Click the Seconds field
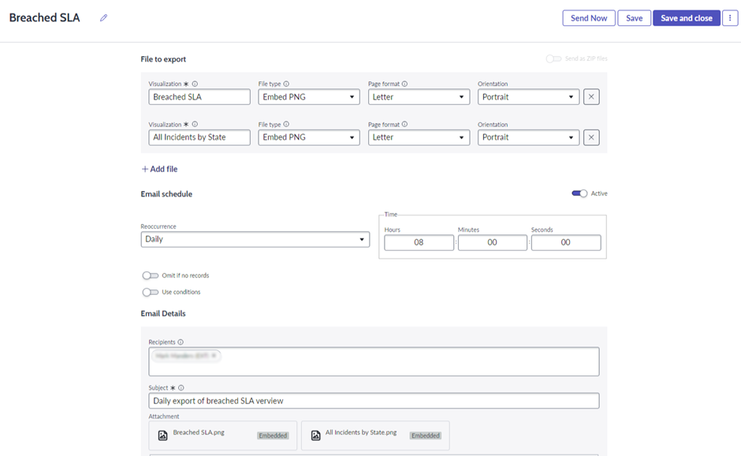Screen dimensions: 741x456 (x=566, y=242)
